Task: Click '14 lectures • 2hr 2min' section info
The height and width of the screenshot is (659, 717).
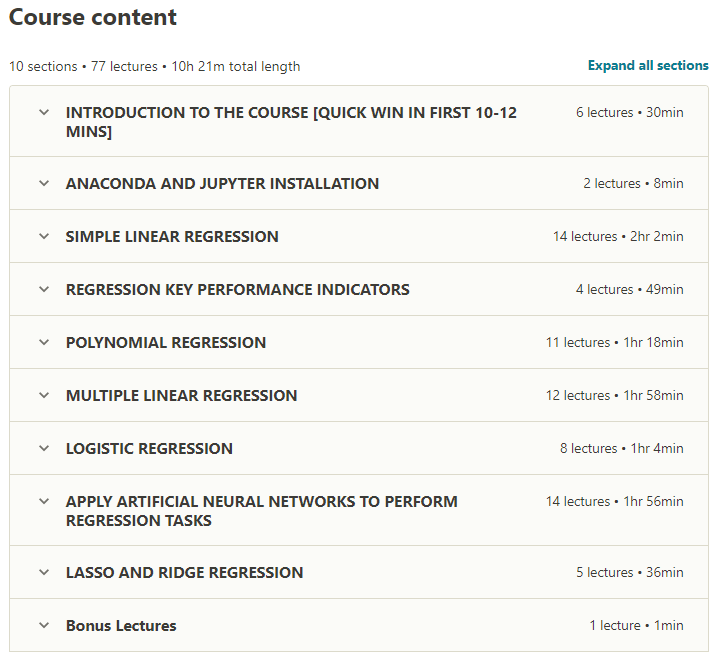Action: coord(618,237)
